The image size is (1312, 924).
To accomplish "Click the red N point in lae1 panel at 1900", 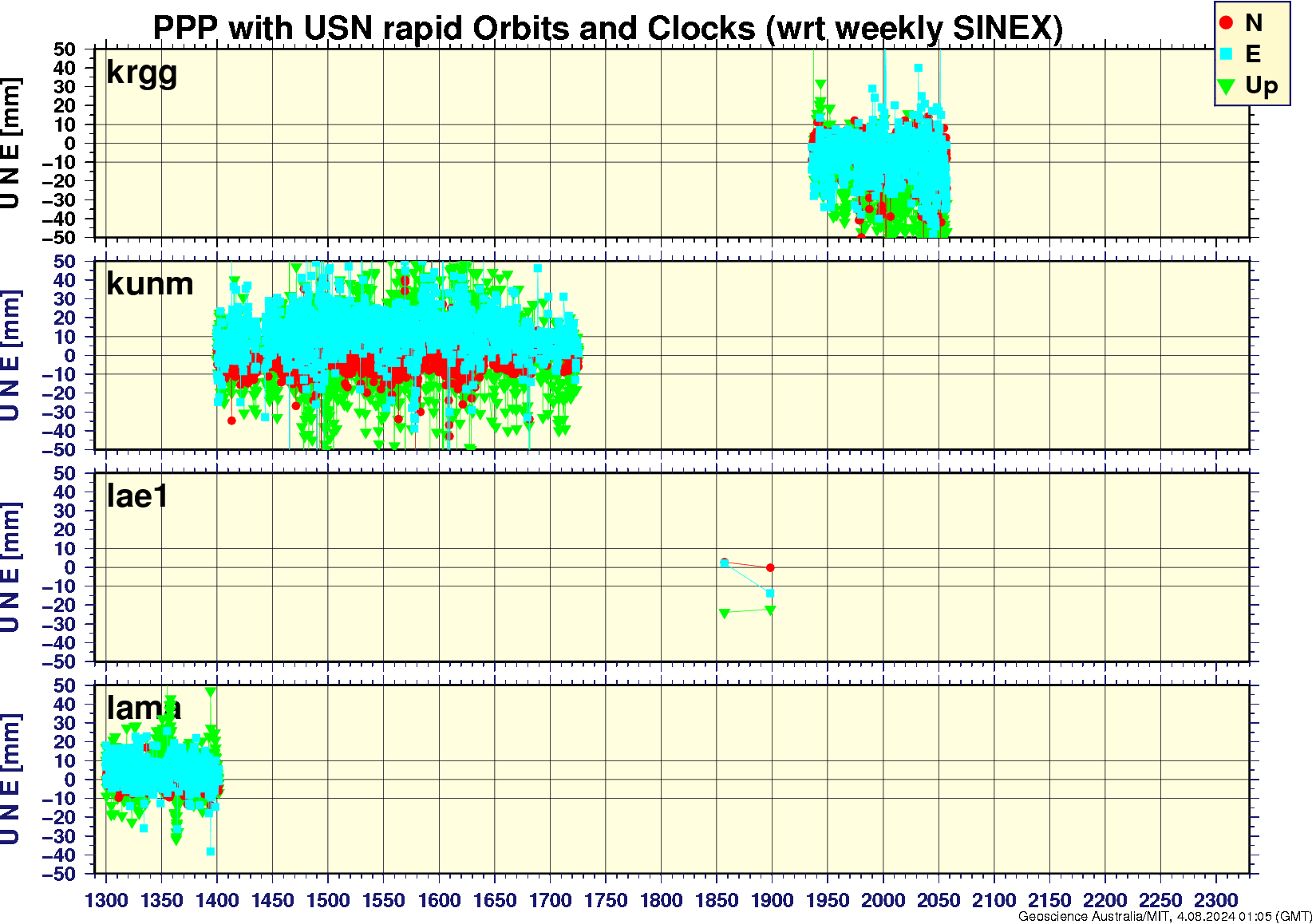I will [770, 567].
